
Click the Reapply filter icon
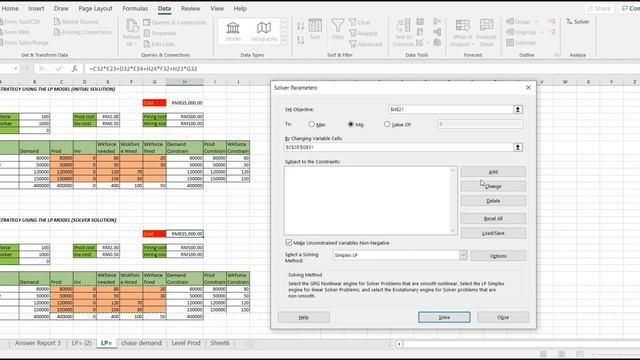(353, 33)
